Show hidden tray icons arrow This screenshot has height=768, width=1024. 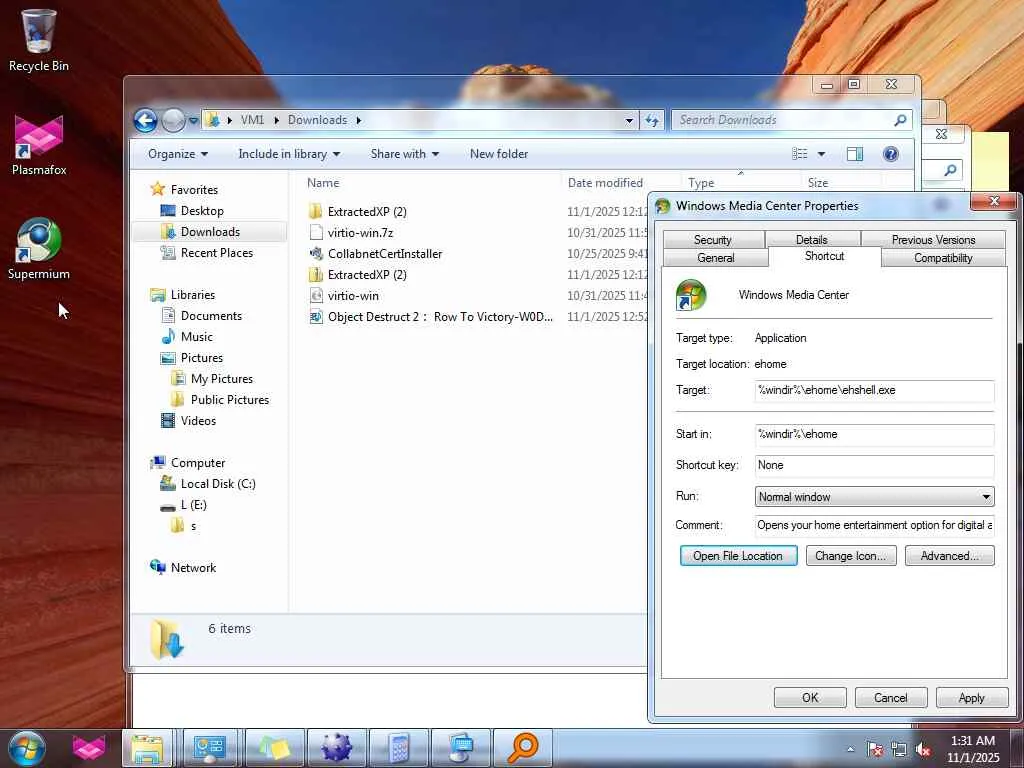tap(850, 749)
